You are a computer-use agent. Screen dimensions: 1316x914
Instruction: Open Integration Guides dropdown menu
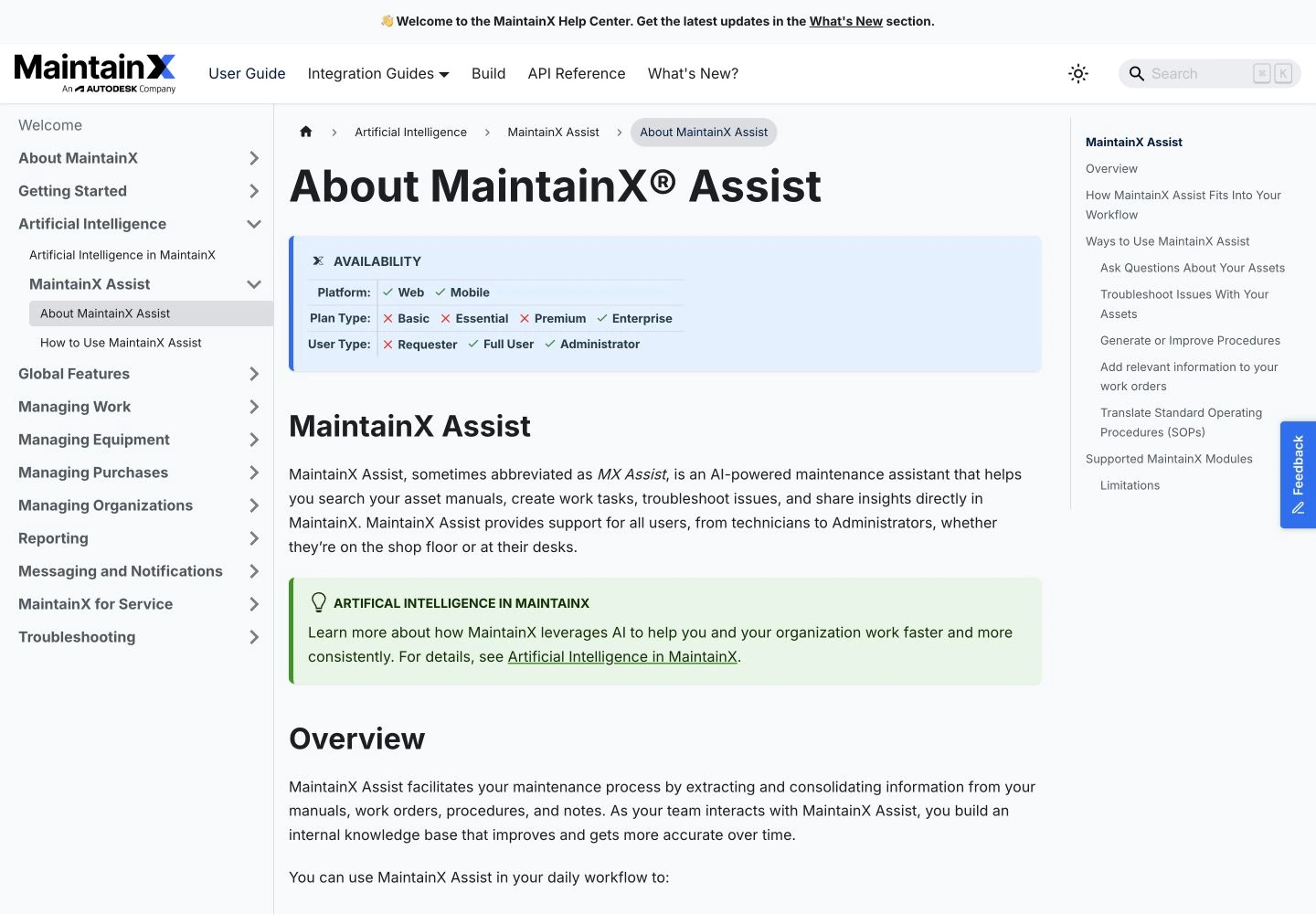coord(378,73)
